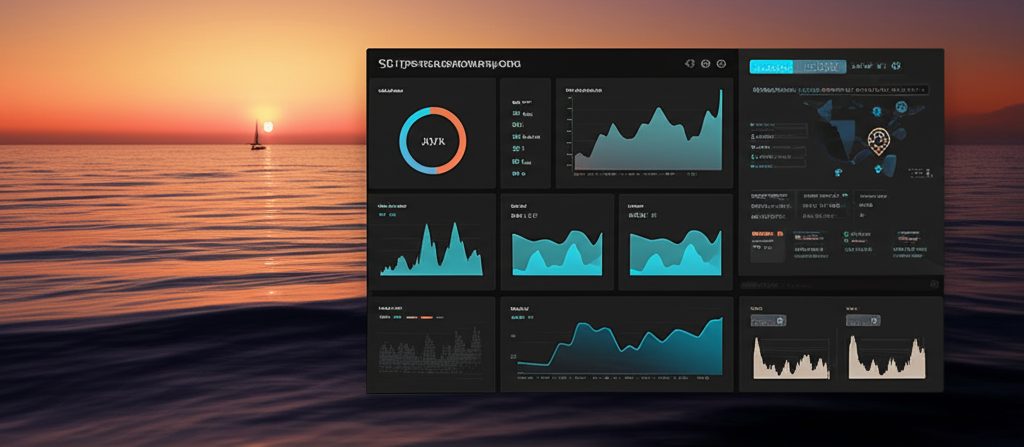Click the round icon on the map panel footer
The image size is (1024, 447).
(934, 285)
